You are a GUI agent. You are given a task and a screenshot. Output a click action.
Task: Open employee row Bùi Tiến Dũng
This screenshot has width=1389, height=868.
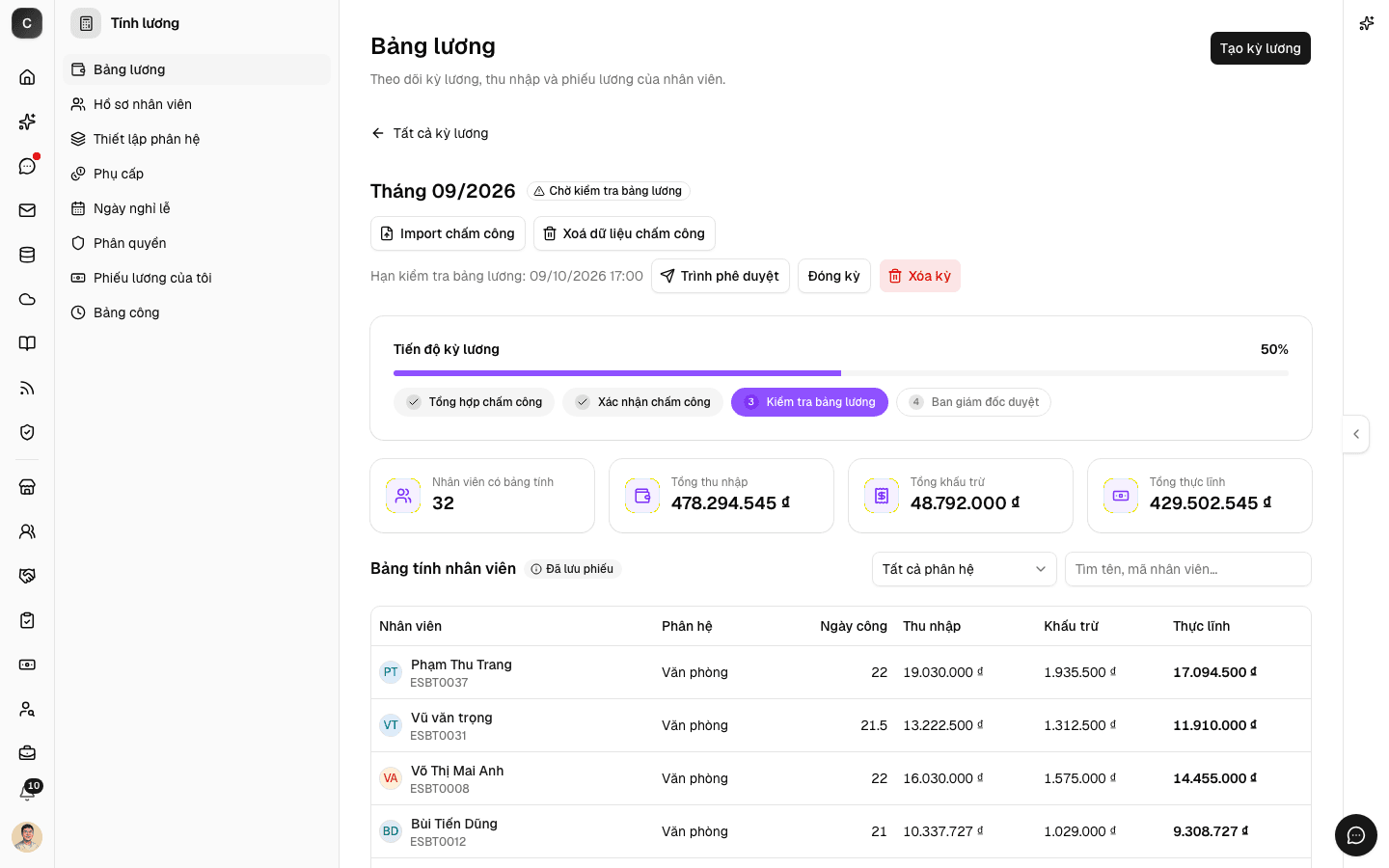tap(841, 831)
